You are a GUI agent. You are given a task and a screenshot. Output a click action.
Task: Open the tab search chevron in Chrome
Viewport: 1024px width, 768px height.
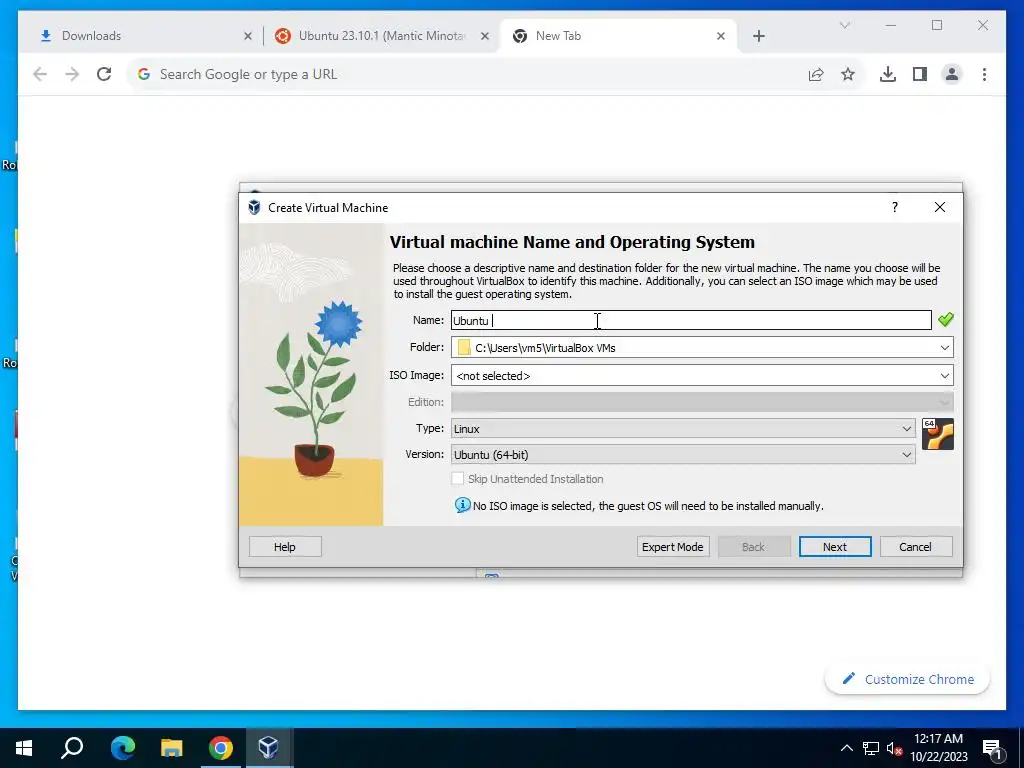coord(844,25)
